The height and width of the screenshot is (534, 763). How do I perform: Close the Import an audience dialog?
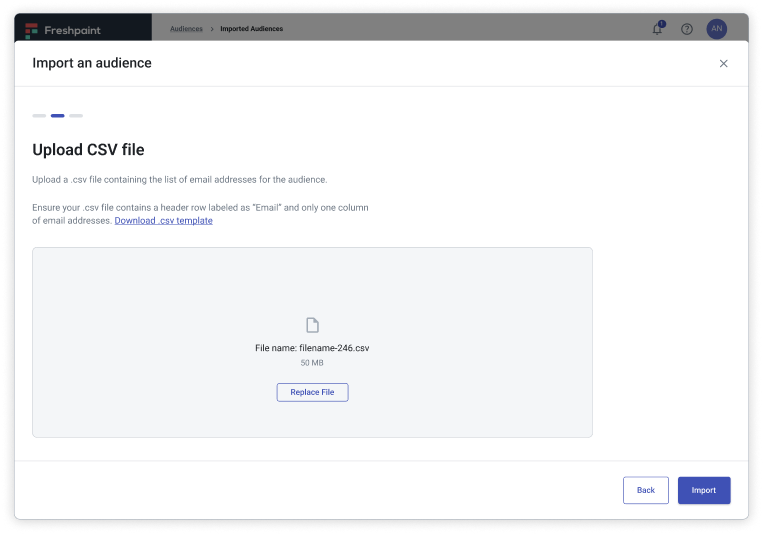(724, 63)
